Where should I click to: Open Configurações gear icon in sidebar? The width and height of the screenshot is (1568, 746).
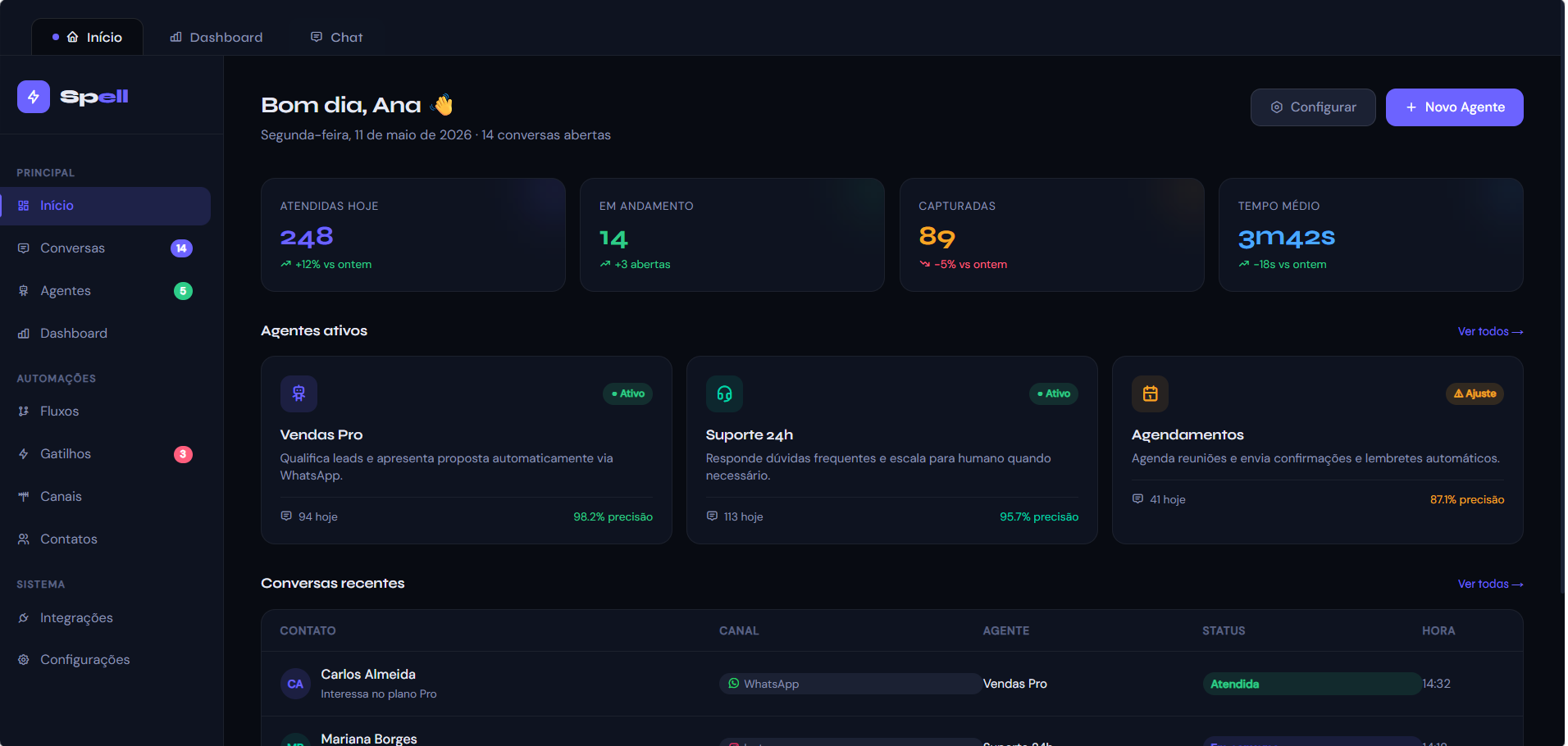coord(24,660)
